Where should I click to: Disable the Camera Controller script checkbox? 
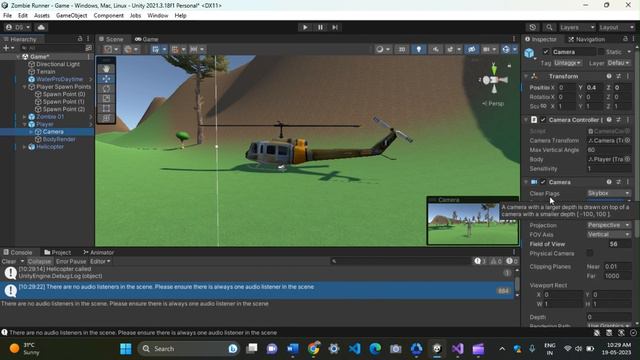pyautogui.click(x=543, y=120)
